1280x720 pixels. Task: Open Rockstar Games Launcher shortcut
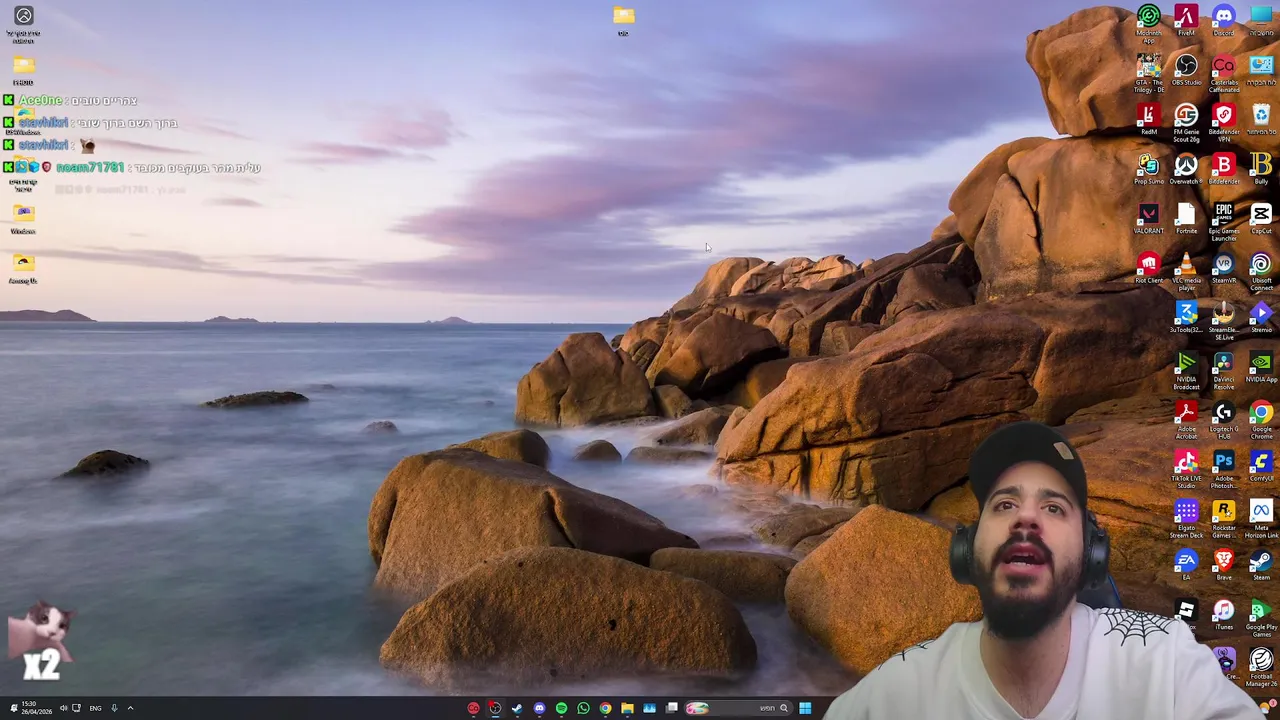[1224, 520]
